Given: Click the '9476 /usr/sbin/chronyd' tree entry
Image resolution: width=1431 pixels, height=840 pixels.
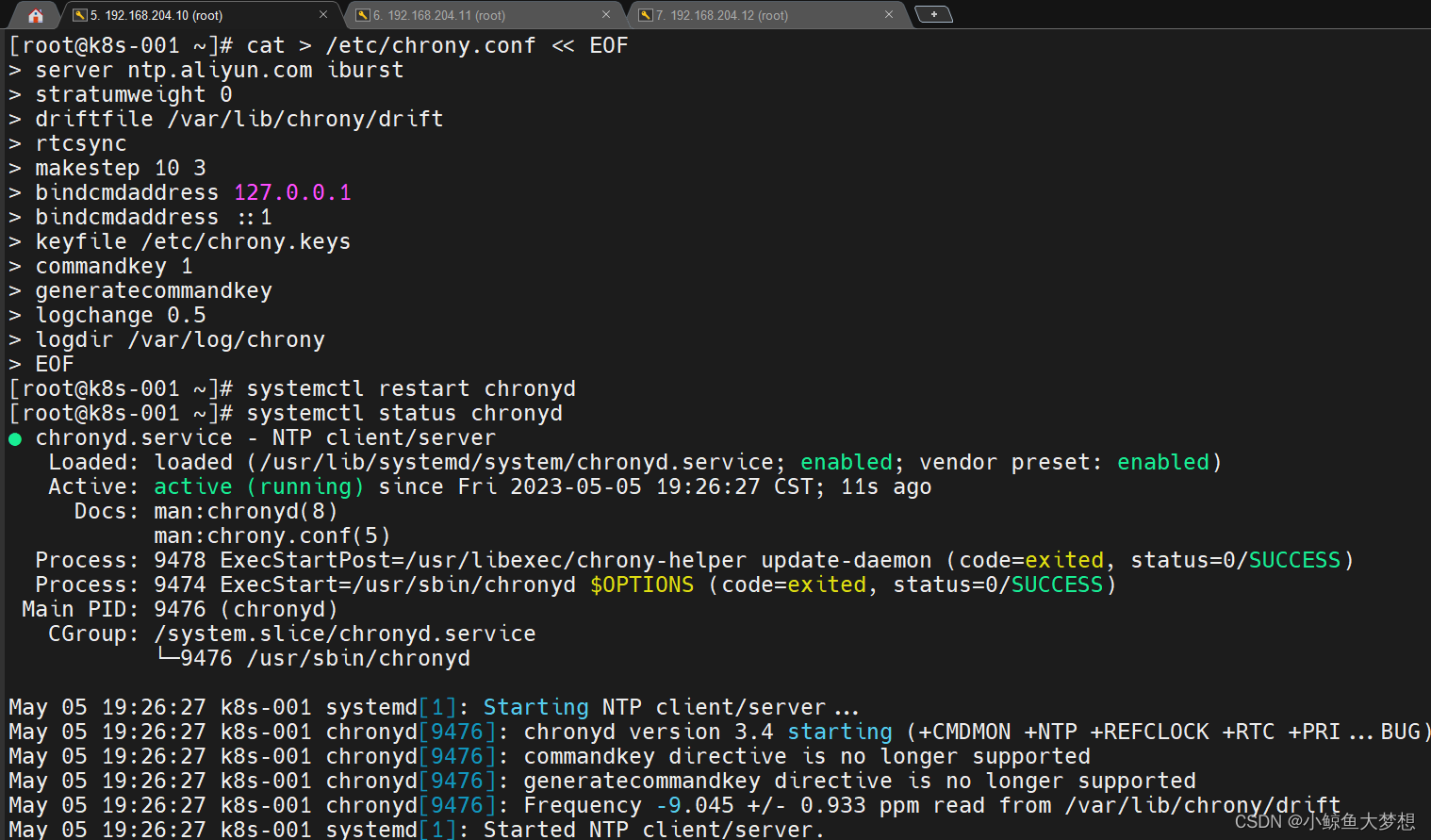Looking at the screenshot, I should point(325,659).
